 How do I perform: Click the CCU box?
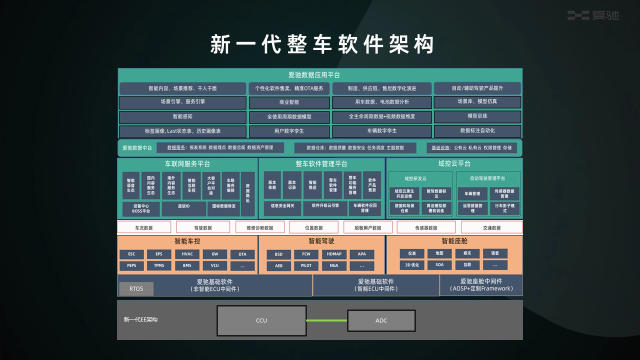[x=262, y=321]
